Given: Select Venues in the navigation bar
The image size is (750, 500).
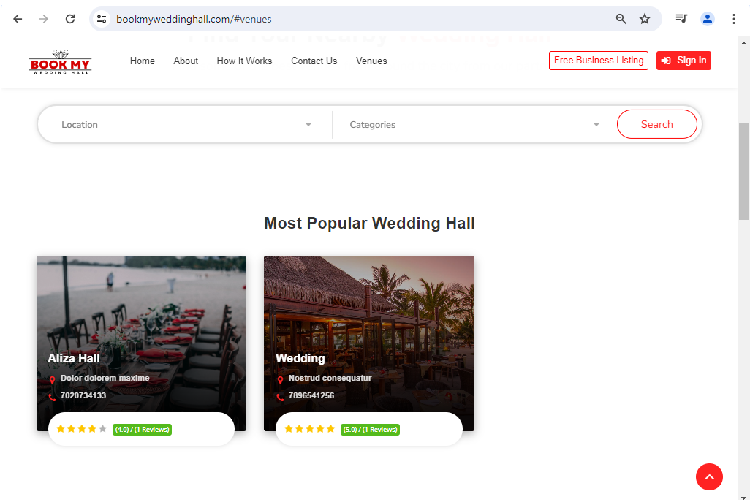Looking at the screenshot, I should (371, 61).
